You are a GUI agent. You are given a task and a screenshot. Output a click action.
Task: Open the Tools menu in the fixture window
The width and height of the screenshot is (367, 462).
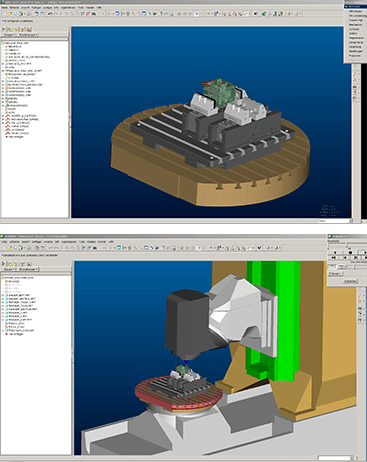point(81,7)
